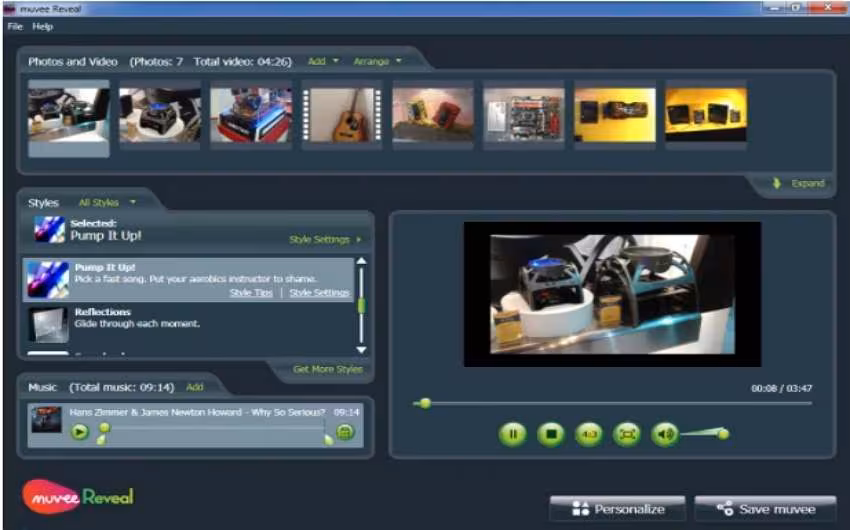Select the seventh thumbnail with yellow wall
The image size is (850, 530).
tap(615, 115)
